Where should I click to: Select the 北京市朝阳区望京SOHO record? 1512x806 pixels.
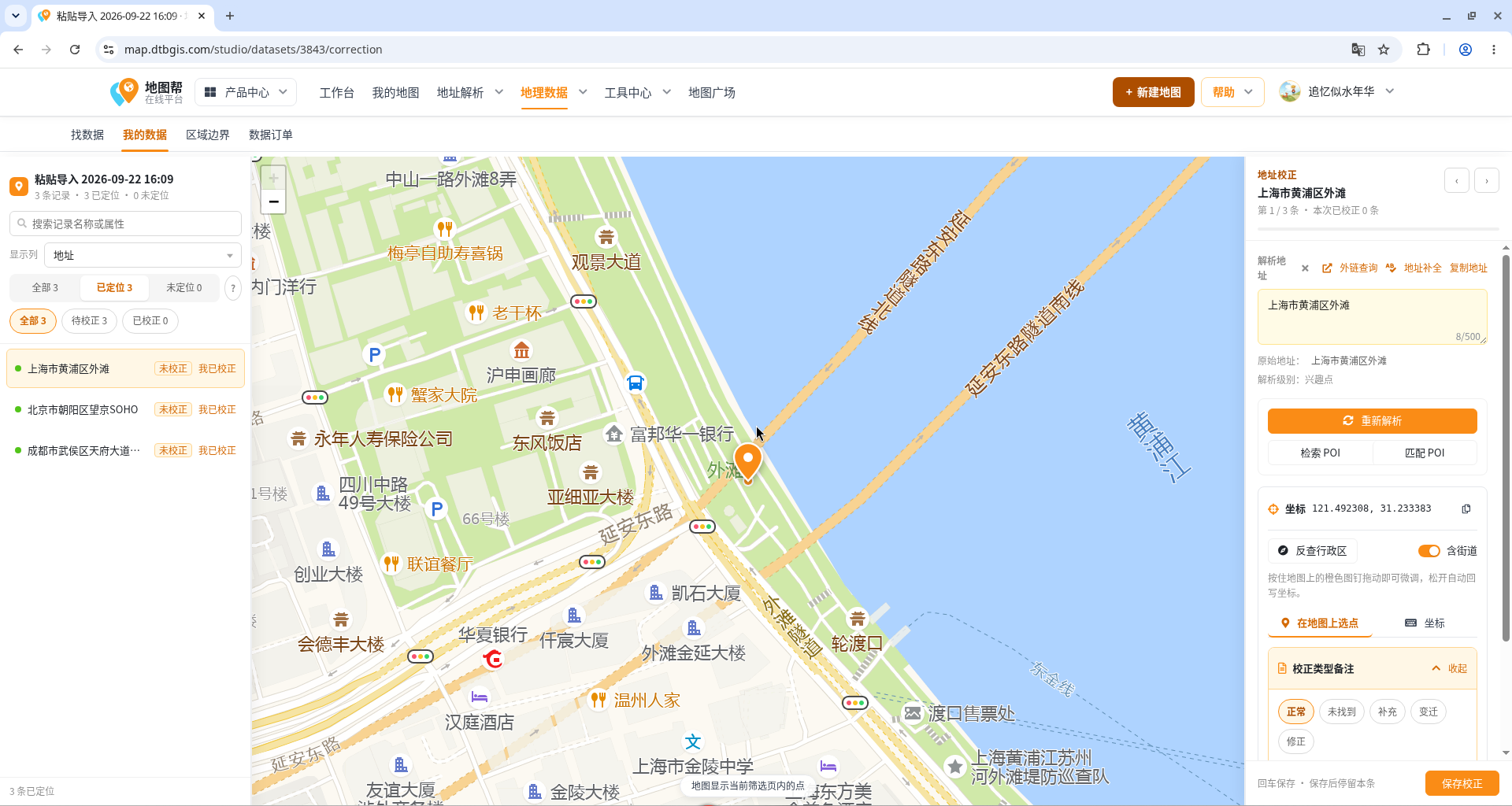126,409
